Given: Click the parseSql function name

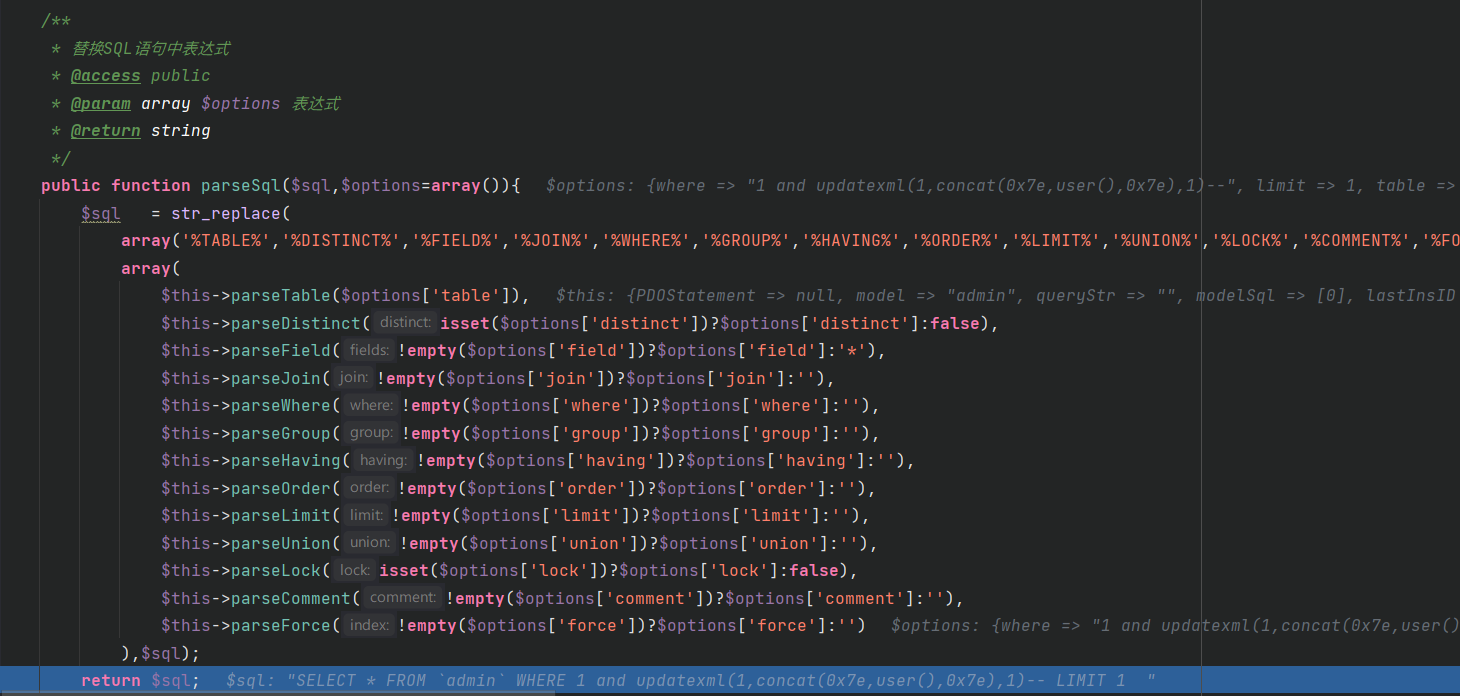Looking at the screenshot, I should tap(241, 186).
